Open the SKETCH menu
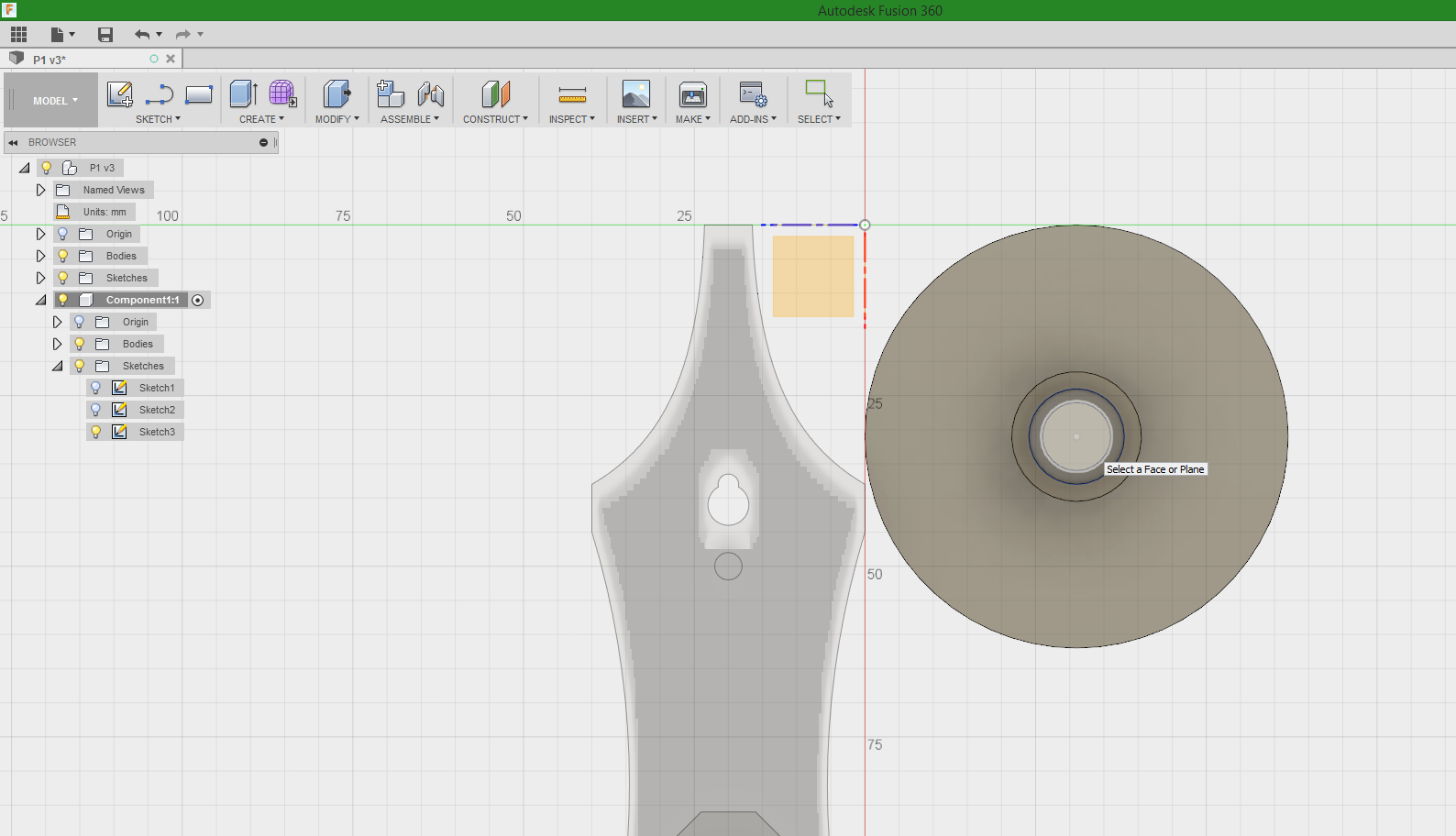This screenshot has width=1456, height=836. pyautogui.click(x=158, y=119)
